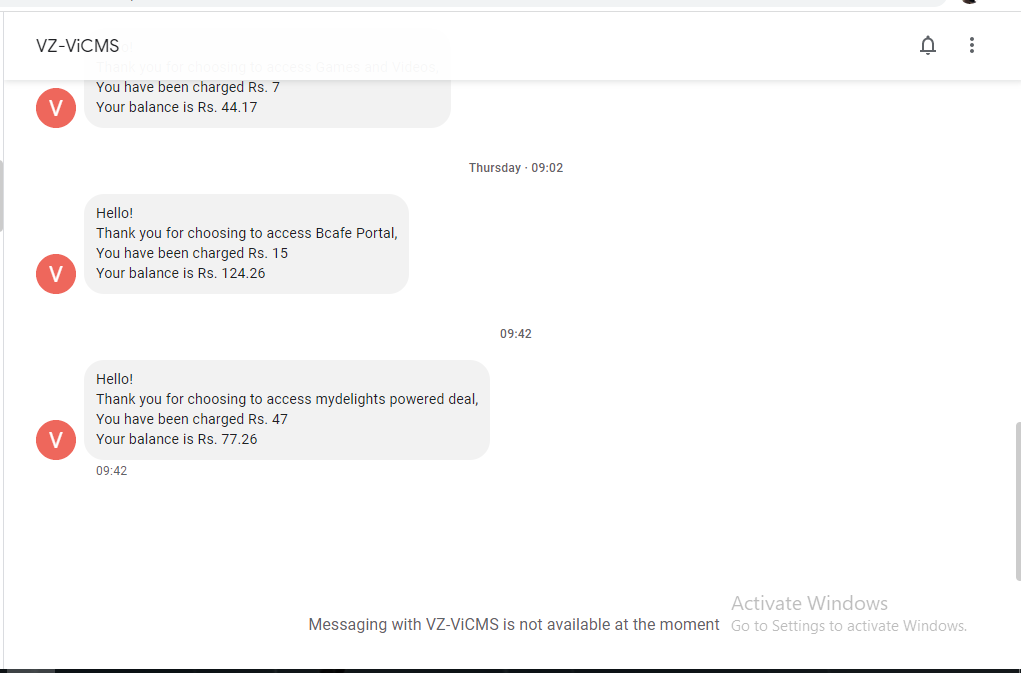Click 'You have been charged Rs. 47' line
The image size is (1021, 673).
tap(192, 419)
